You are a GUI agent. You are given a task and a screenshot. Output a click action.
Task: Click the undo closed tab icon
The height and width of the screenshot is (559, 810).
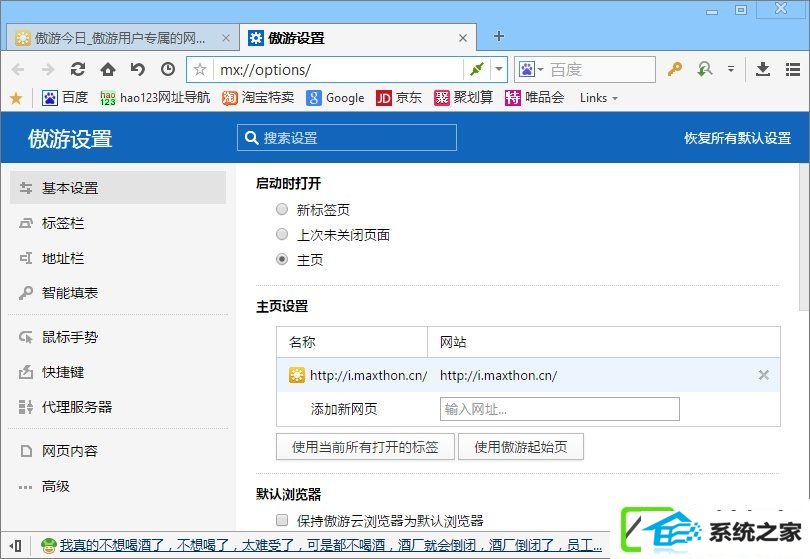[137, 69]
